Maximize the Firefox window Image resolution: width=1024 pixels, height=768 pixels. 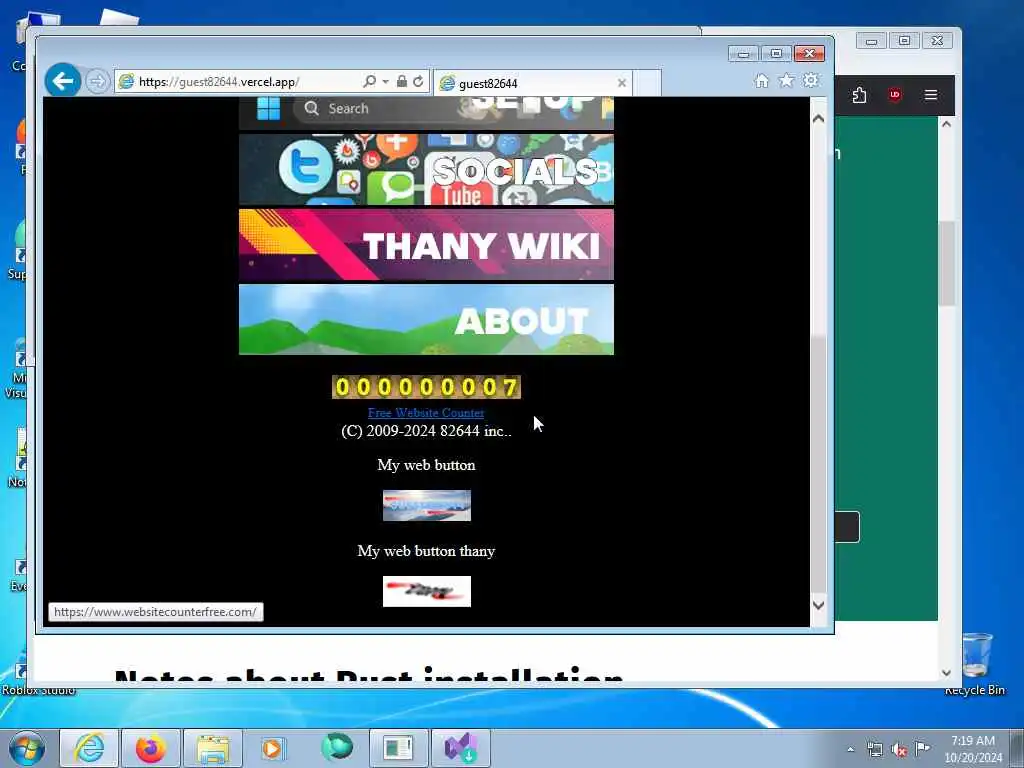904,41
